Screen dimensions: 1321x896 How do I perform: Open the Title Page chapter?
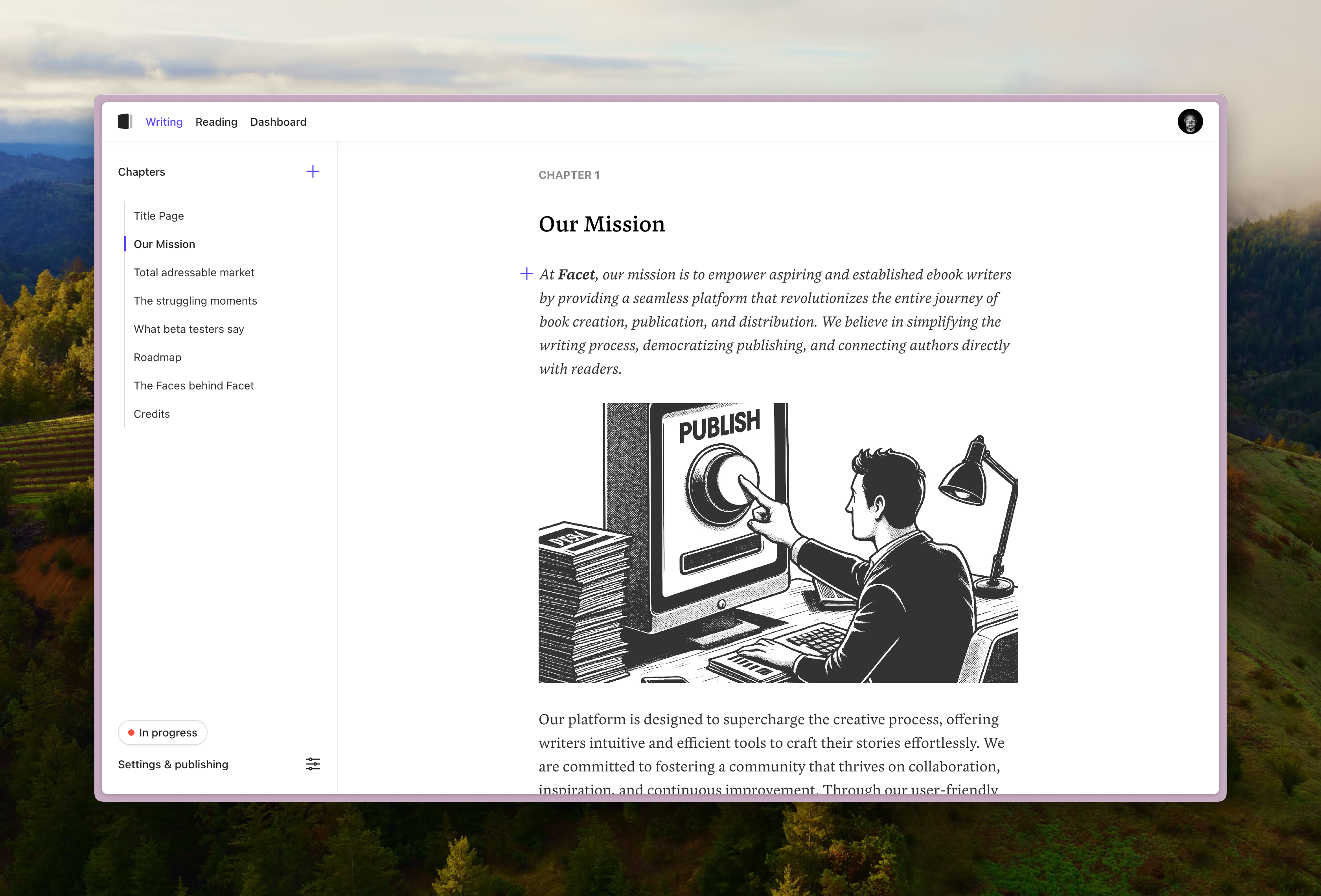[x=158, y=216]
